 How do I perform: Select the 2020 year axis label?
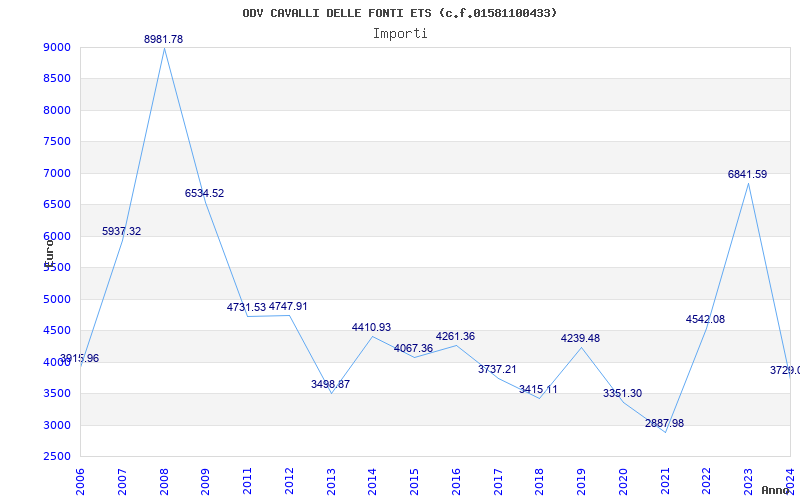point(623,482)
